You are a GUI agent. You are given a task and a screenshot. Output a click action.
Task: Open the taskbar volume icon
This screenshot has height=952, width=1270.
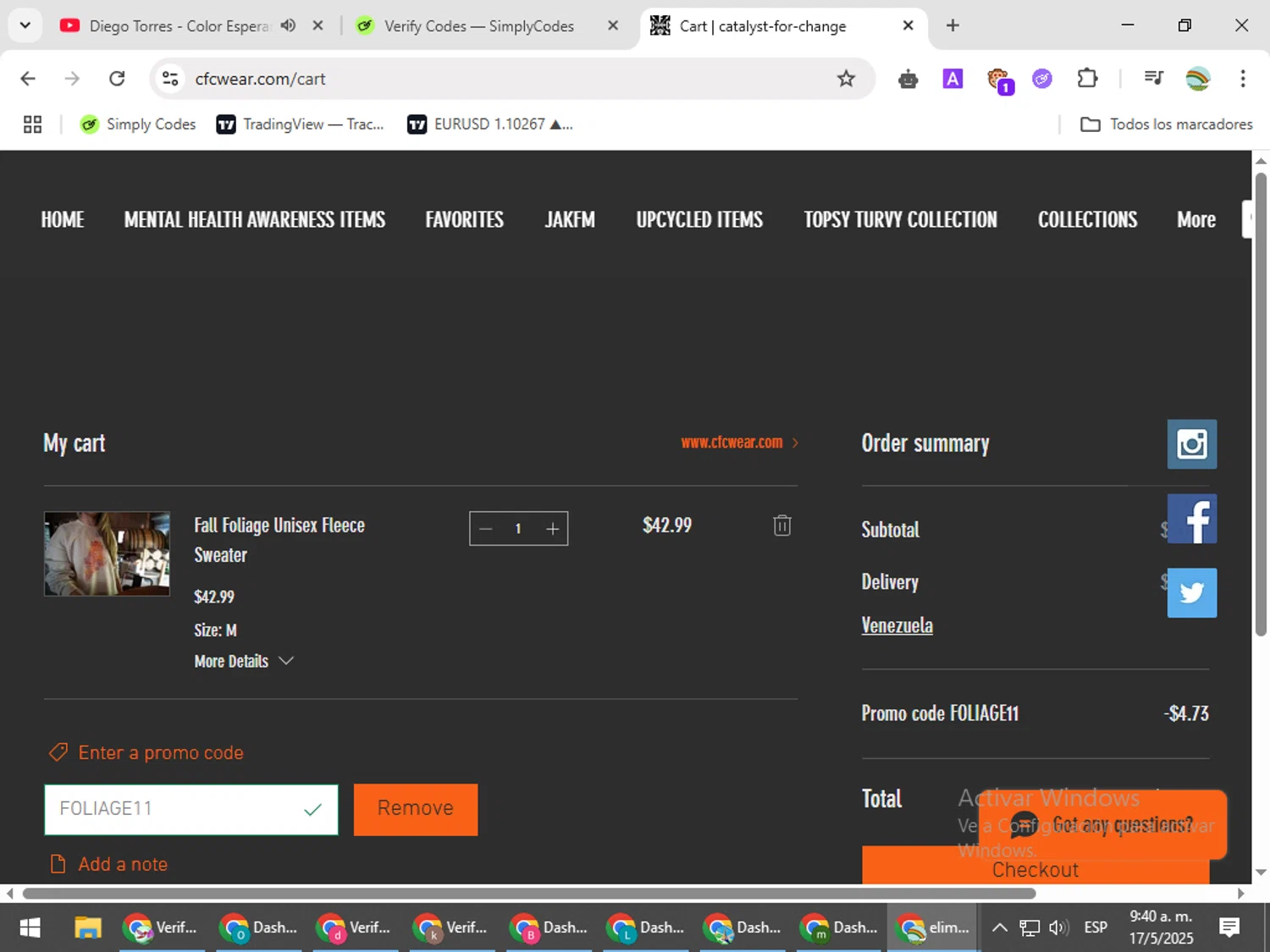(1058, 927)
